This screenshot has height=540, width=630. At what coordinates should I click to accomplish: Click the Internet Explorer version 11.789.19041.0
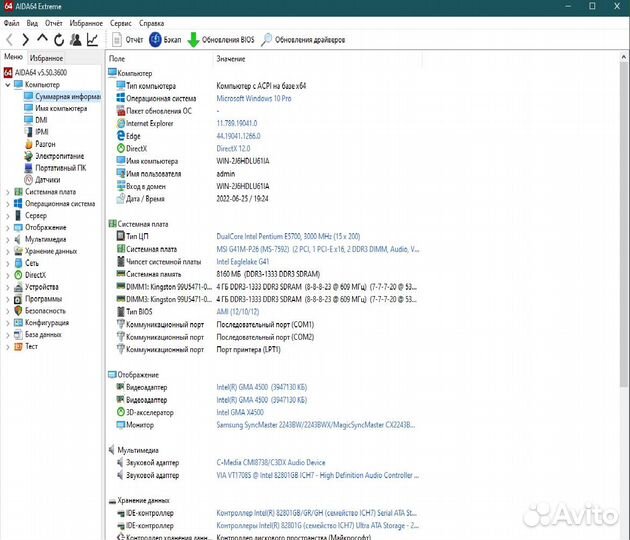coord(237,123)
